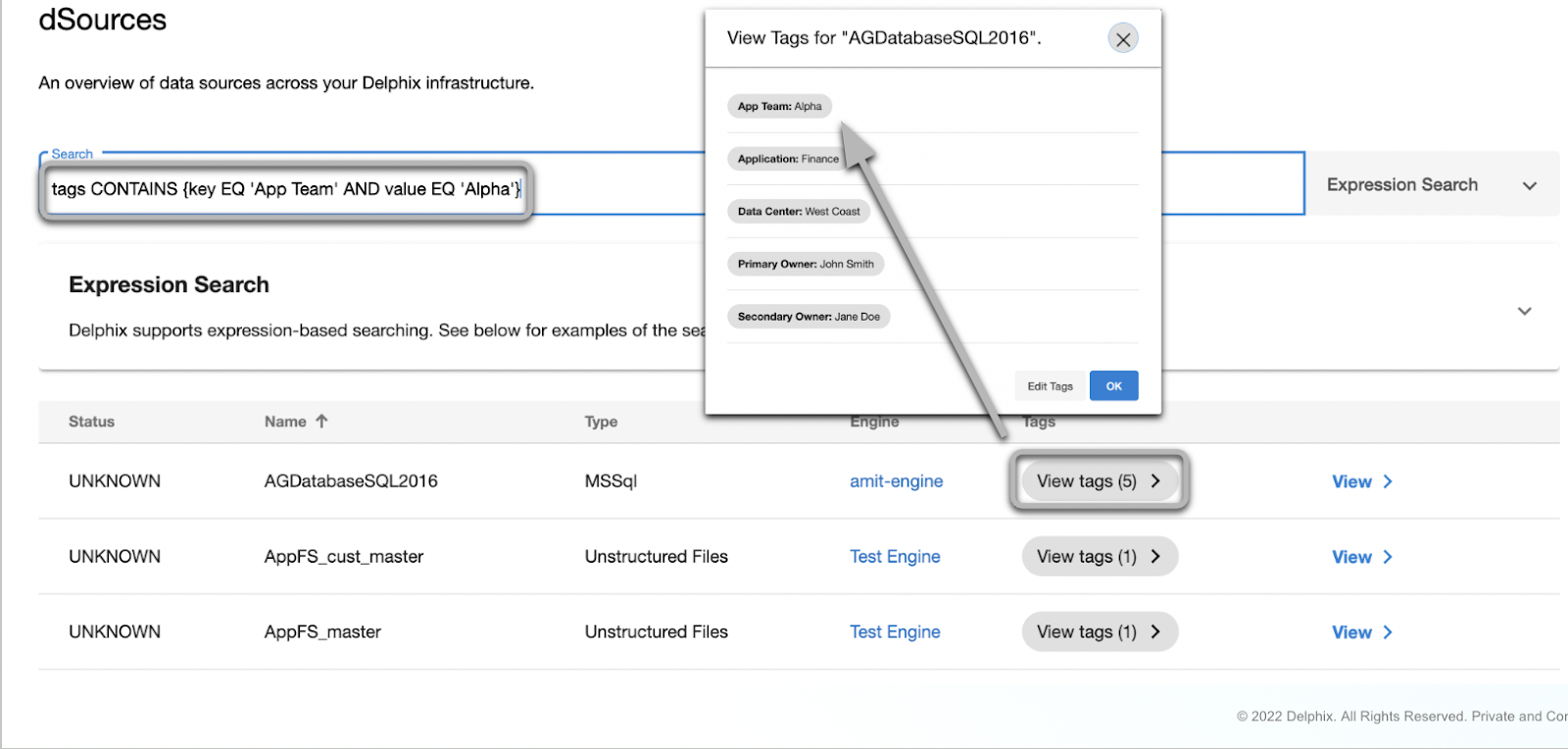Click View link for AppFS_cust_master row
Screen dimensions: 1568x749
click(x=1351, y=557)
